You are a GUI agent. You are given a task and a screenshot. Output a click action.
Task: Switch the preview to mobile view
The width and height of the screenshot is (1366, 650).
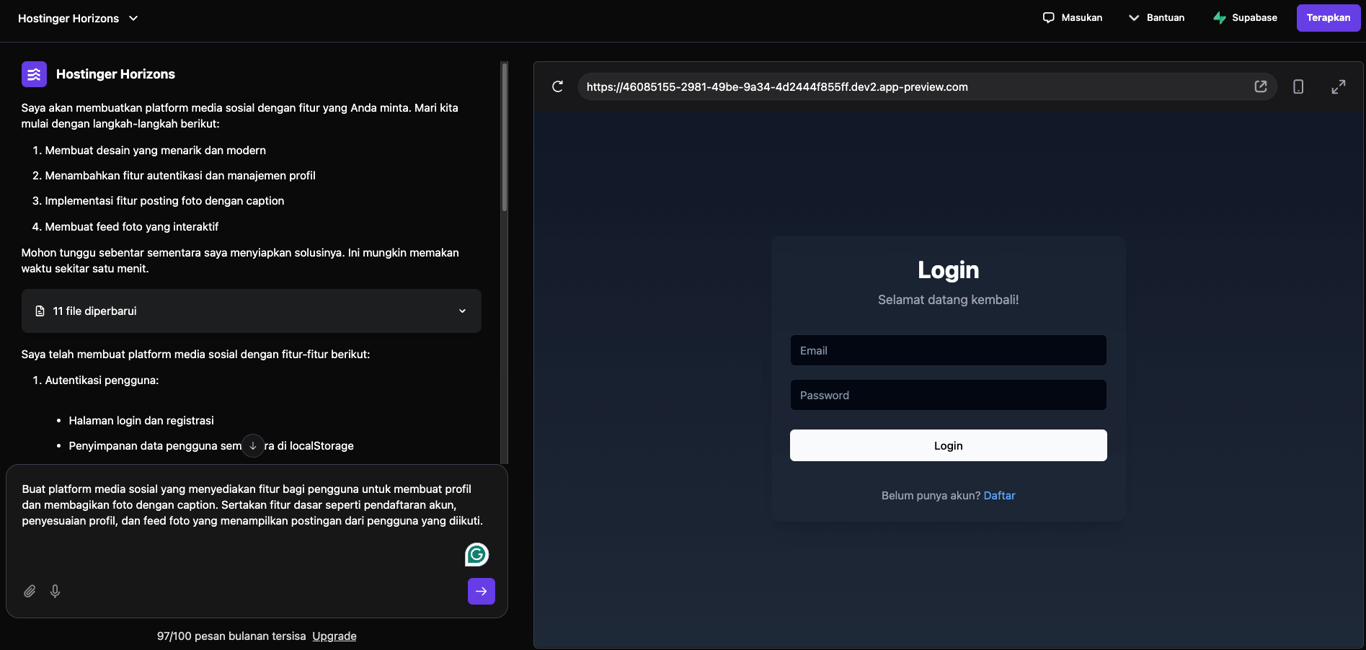coord(1298,86)
